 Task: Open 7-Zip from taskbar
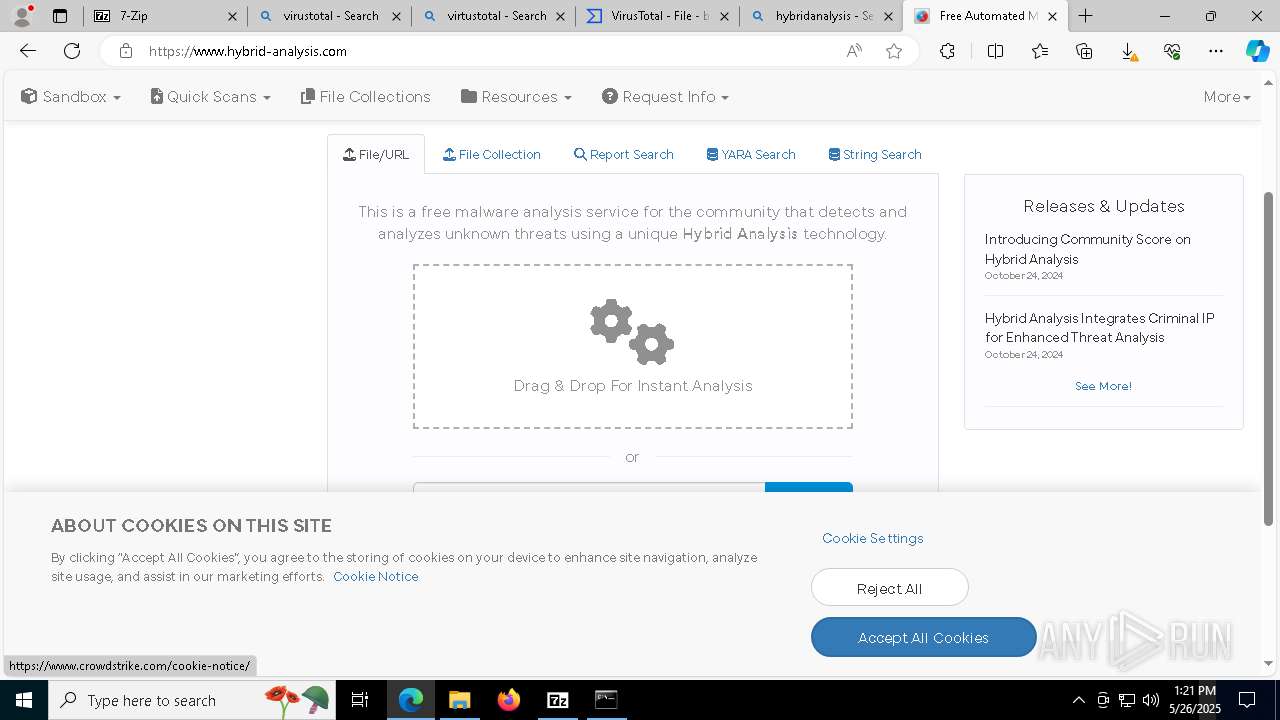558,700
